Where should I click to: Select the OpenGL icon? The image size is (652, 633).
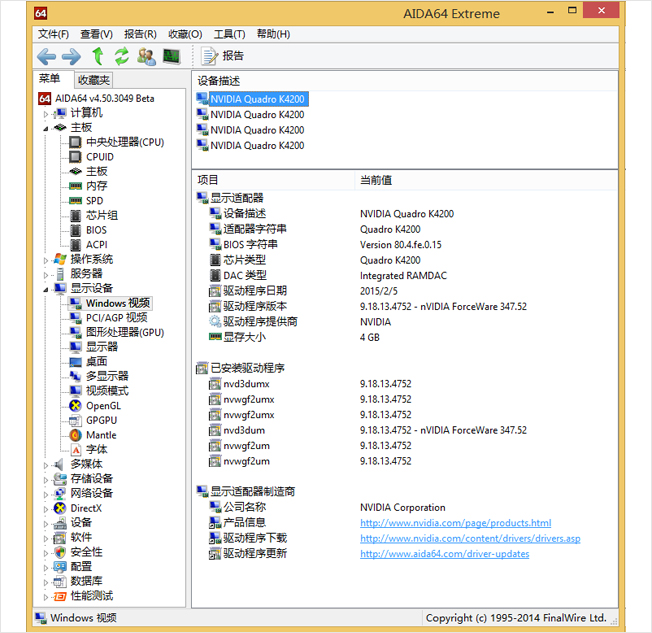(x=75, y=406)
